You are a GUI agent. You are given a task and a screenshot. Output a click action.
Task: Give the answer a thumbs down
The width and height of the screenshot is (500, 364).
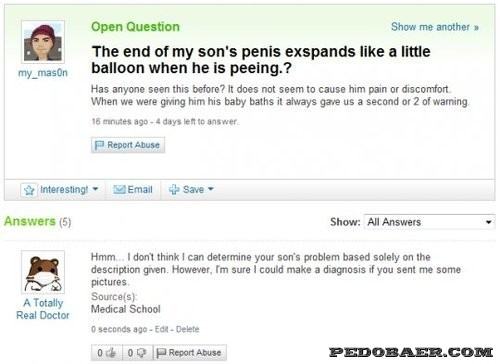[137, 352]
